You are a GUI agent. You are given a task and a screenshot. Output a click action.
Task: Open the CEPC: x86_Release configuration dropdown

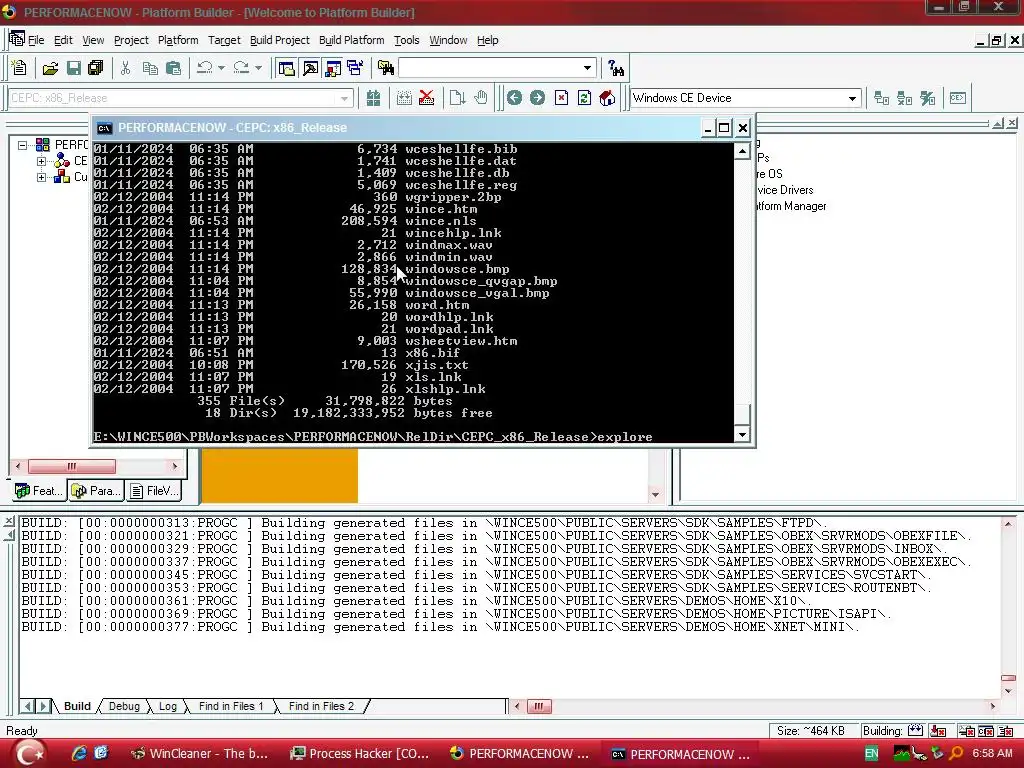344,99
